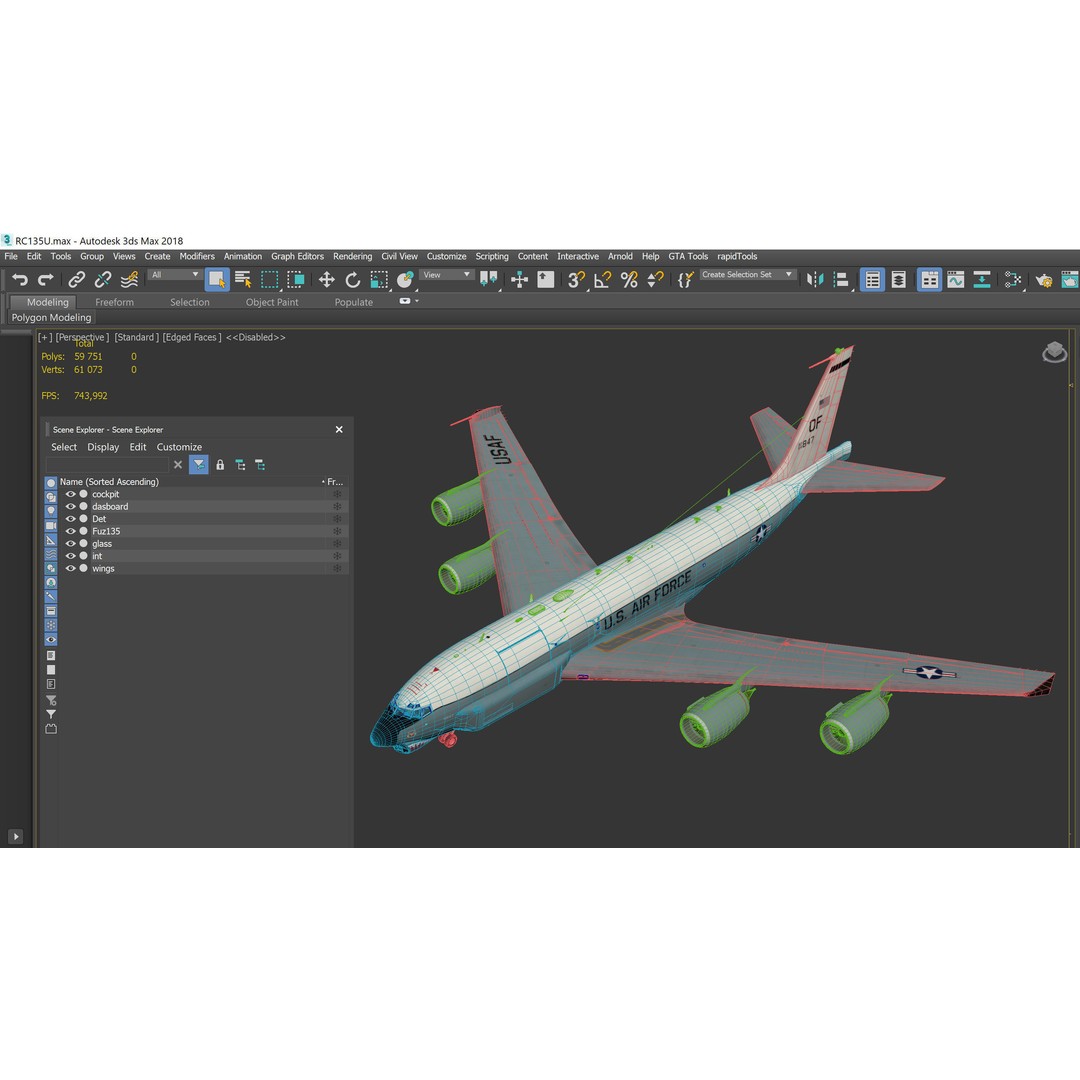The image size is (1080, 1080).
Task: Expand the Polygon Modeling panel
Action: click(x=52, y=318)
